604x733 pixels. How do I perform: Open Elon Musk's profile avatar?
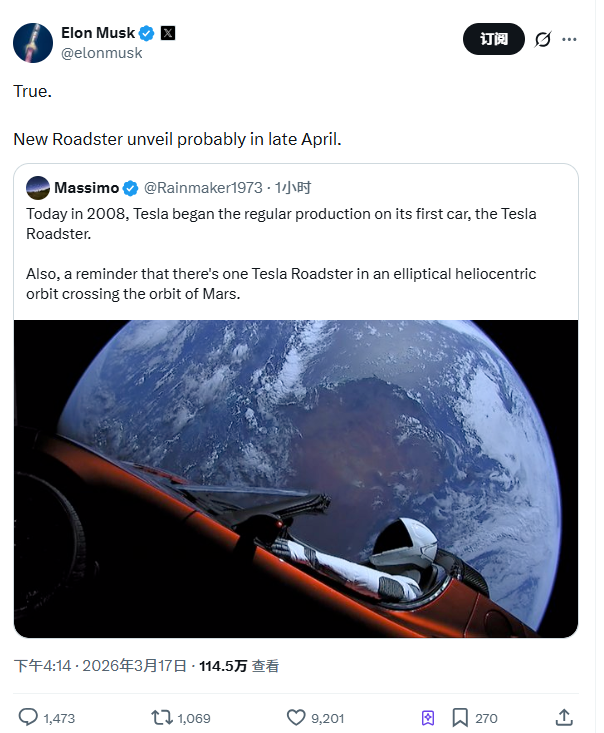pyautogui.click(x=33, y=42)
